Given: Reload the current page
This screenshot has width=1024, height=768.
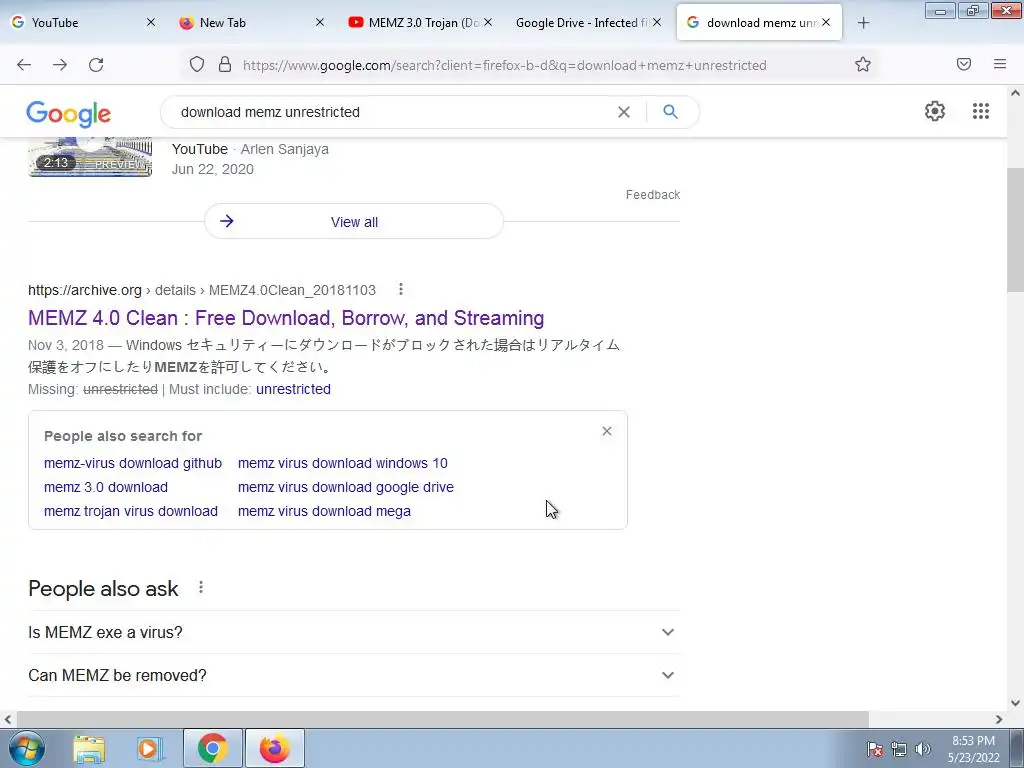Looking at the screenshot, I should [x=96, y=65].
